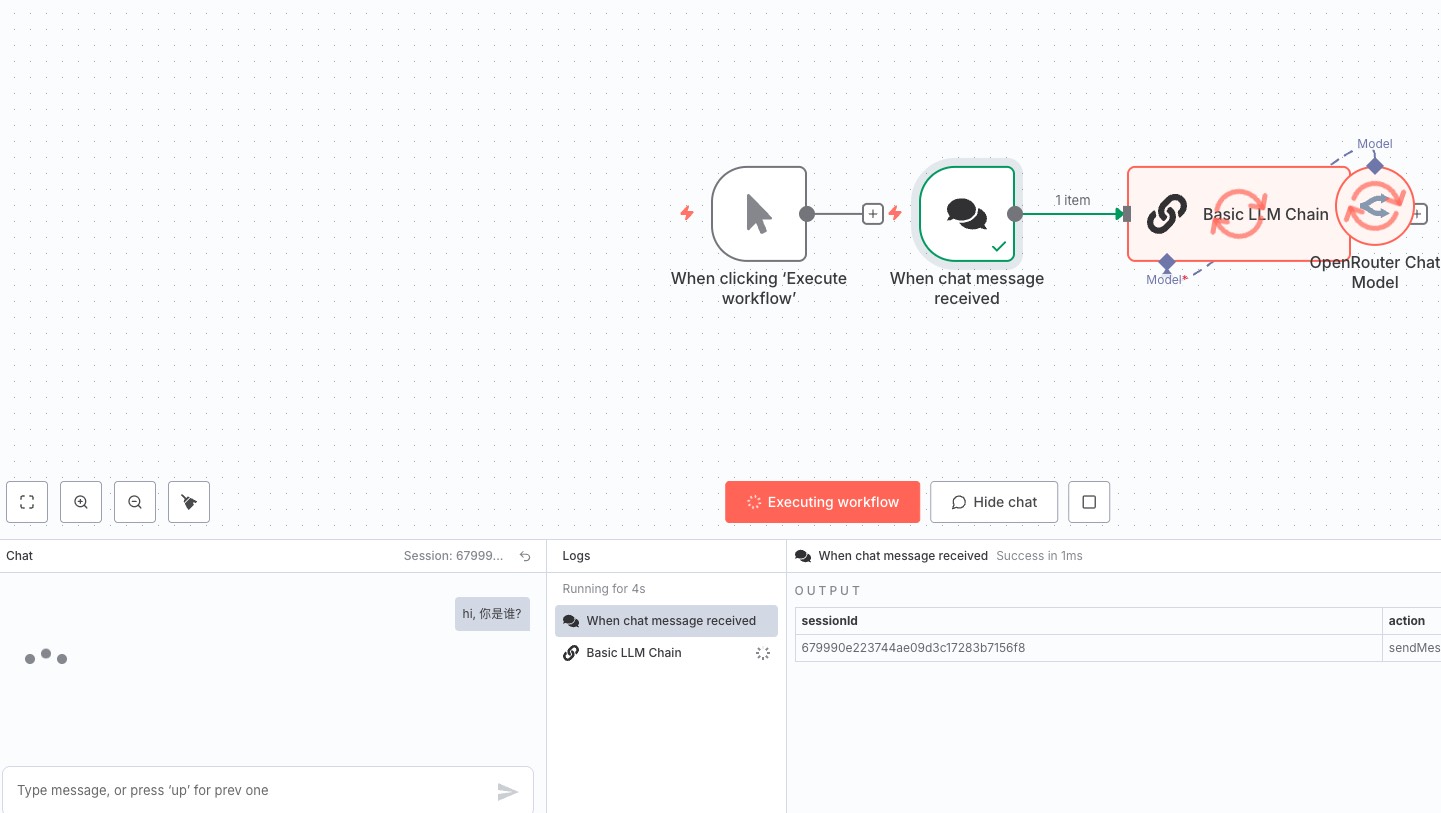Screen dimensions: 1441x813
Task: Hide the chat panel
Action: click(994, 502)
